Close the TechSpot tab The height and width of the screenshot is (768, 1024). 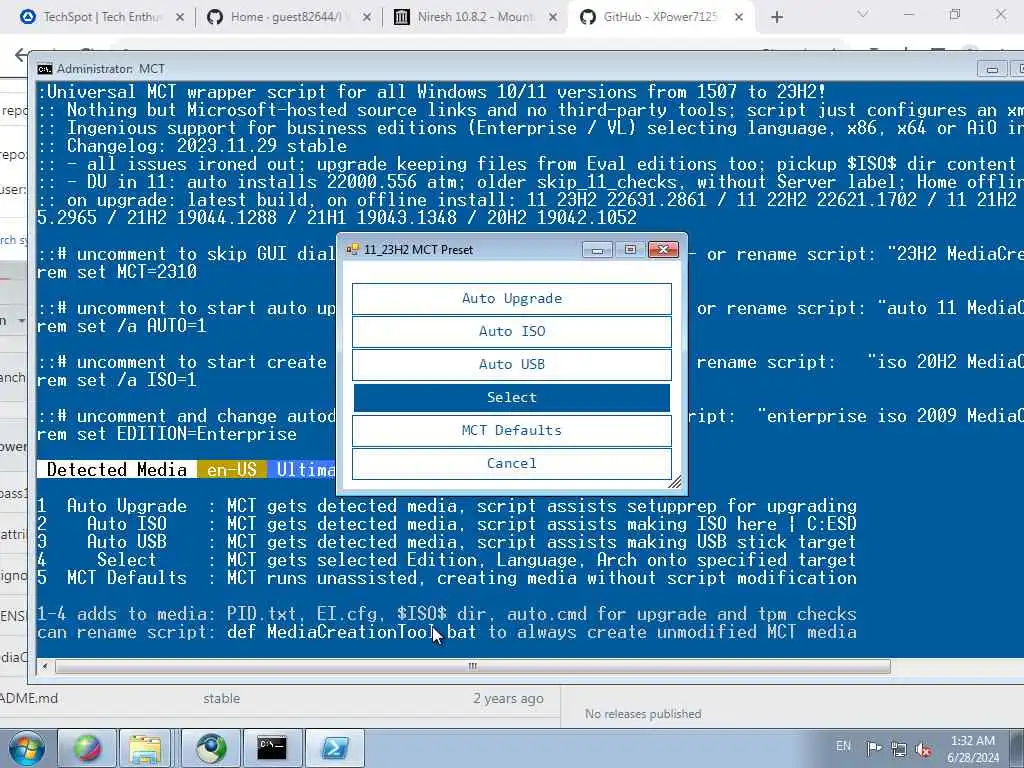(x=180, y=18)
